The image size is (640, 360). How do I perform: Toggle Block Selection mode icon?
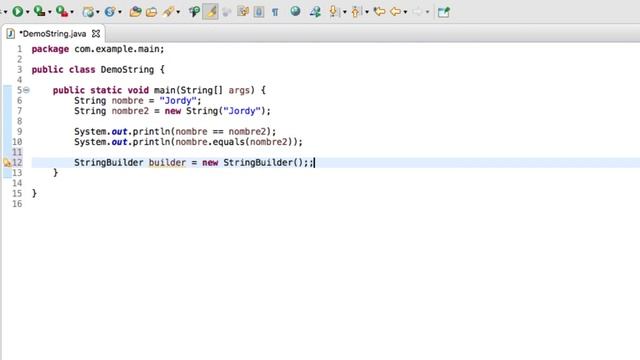243,12
